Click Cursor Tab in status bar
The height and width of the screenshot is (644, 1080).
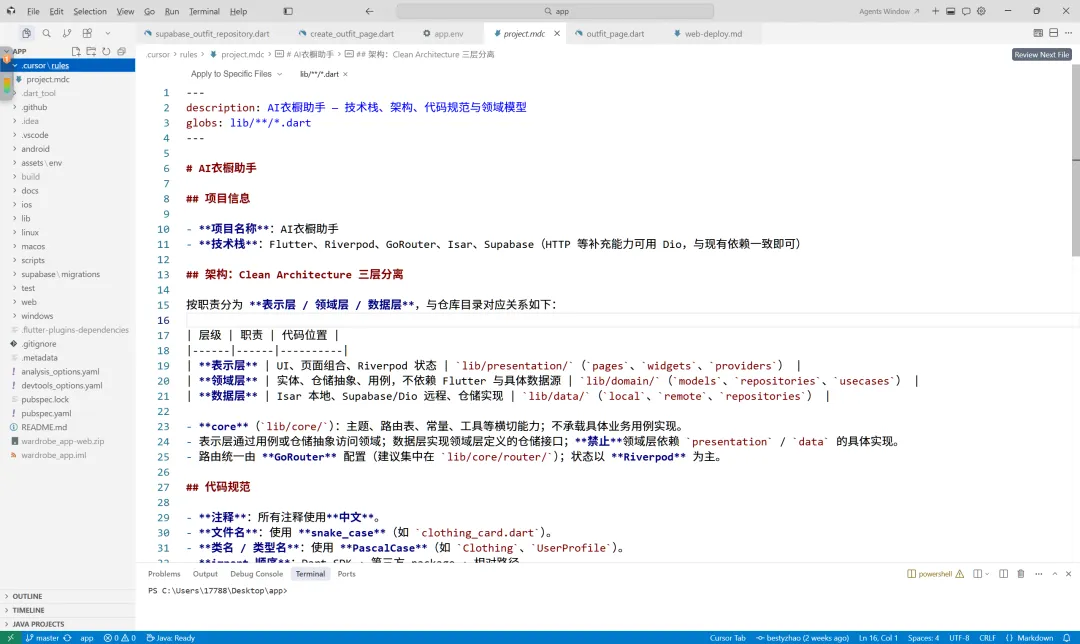727,638
